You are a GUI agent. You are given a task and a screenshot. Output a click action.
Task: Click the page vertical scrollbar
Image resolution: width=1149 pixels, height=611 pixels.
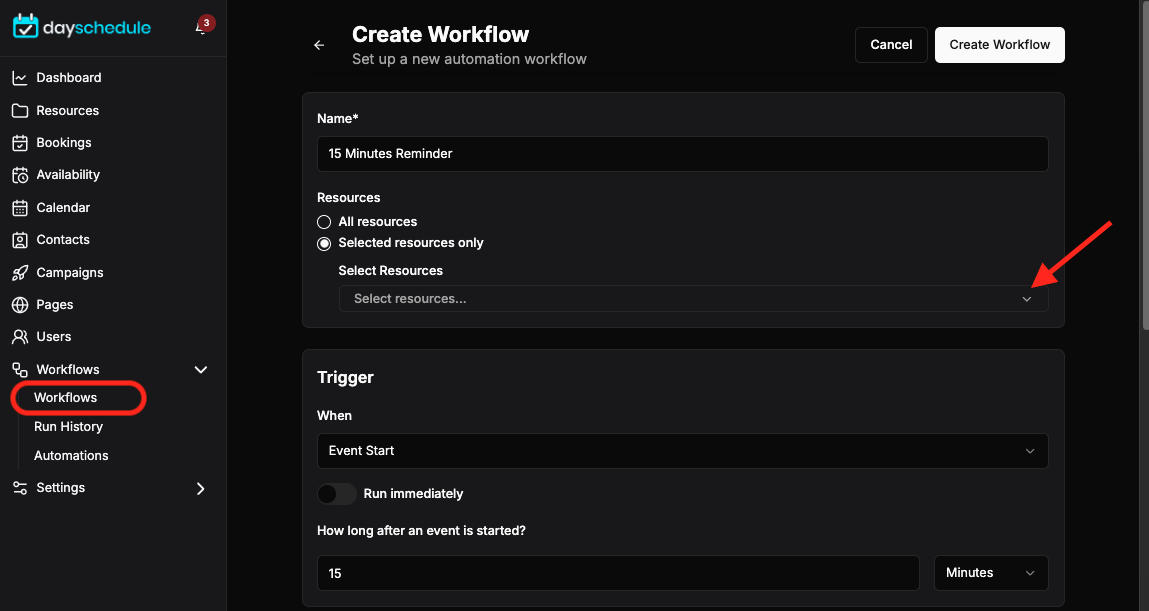1145,165
